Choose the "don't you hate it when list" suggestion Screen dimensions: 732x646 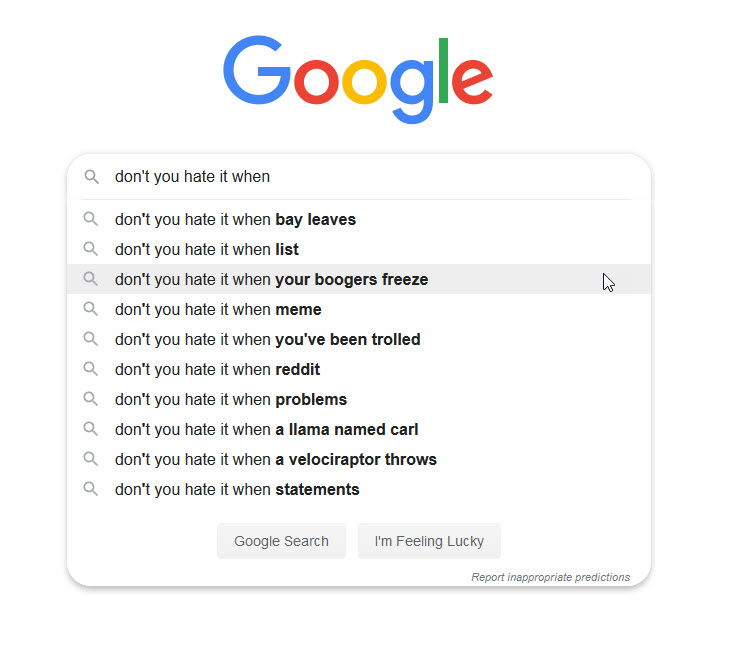click(207, 249)
